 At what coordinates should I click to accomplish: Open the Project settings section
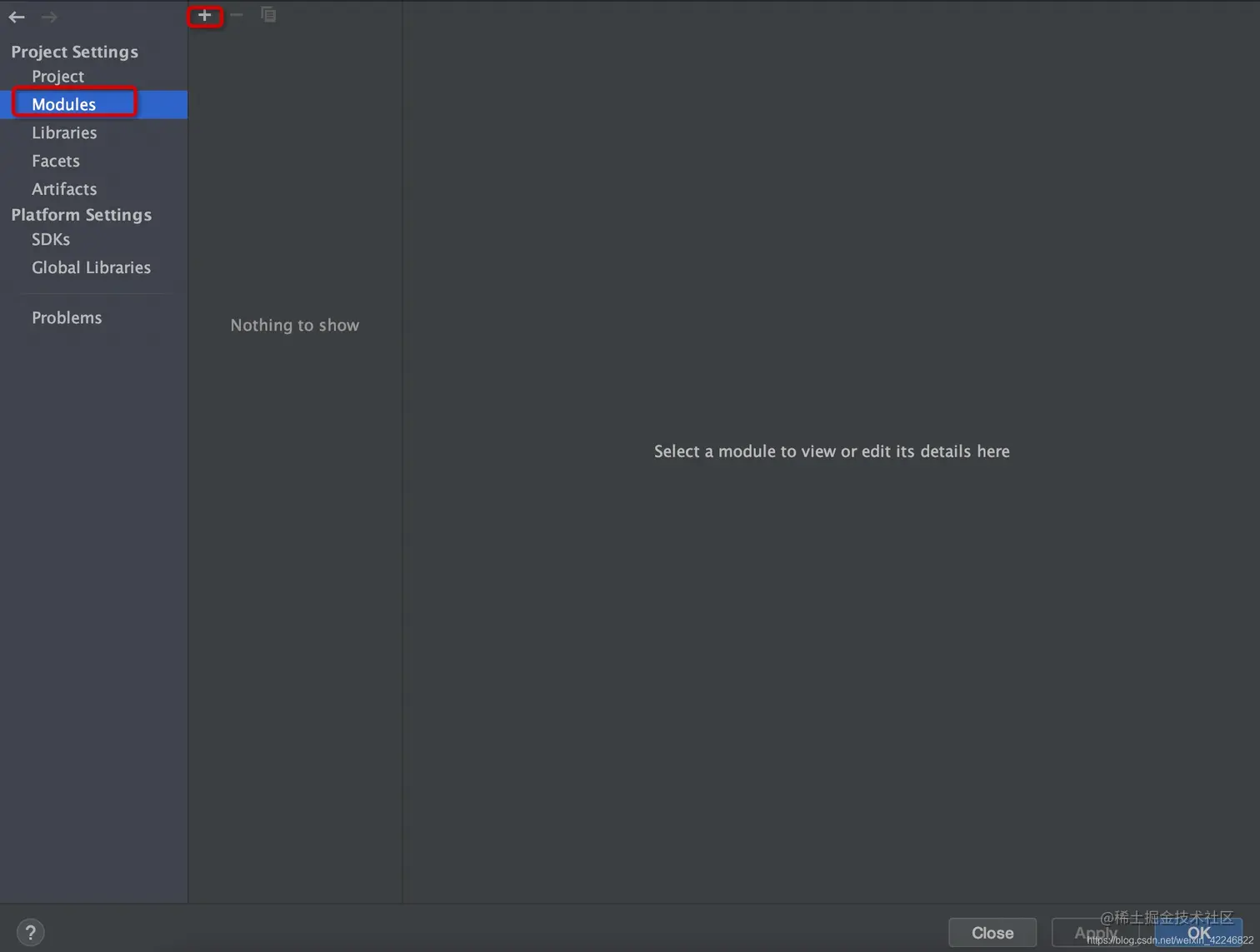tap(57, 76)
